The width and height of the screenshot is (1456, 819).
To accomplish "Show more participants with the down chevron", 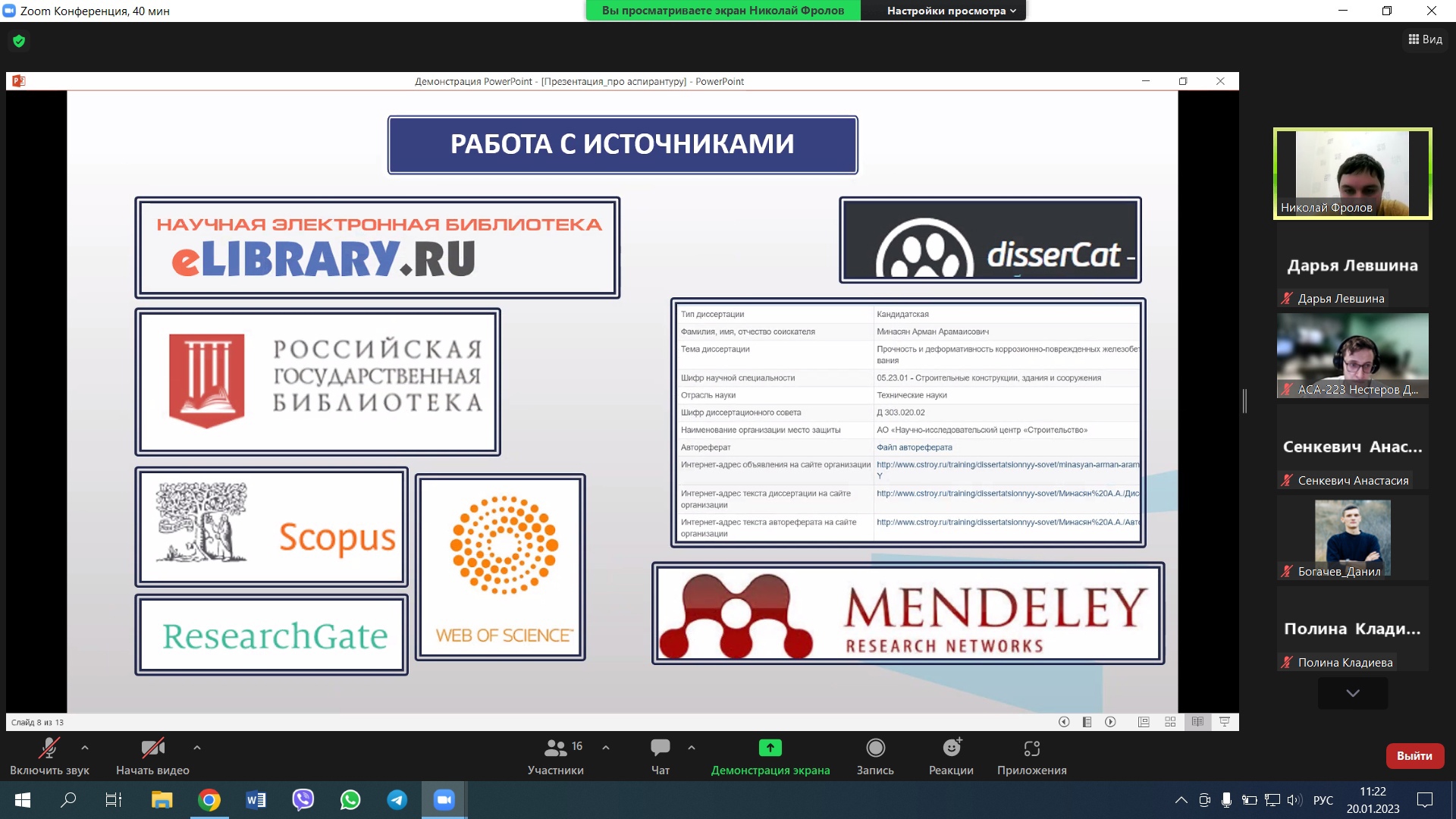I will click(x=1353, y=693).
